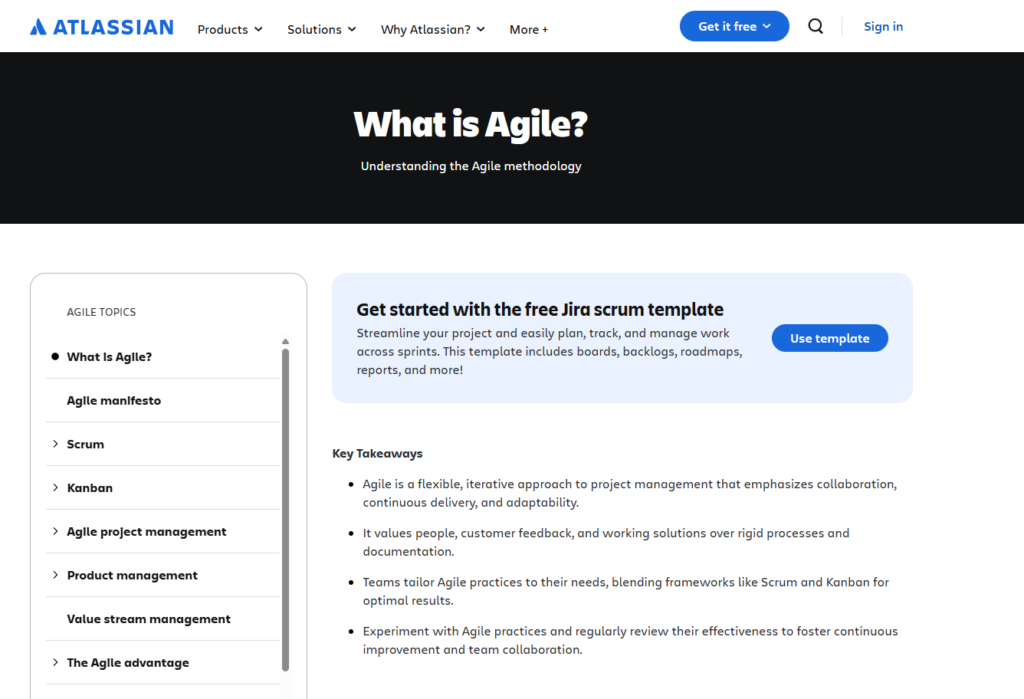
Task: Click the Scrum topic link
Action: tap(86, 444)
